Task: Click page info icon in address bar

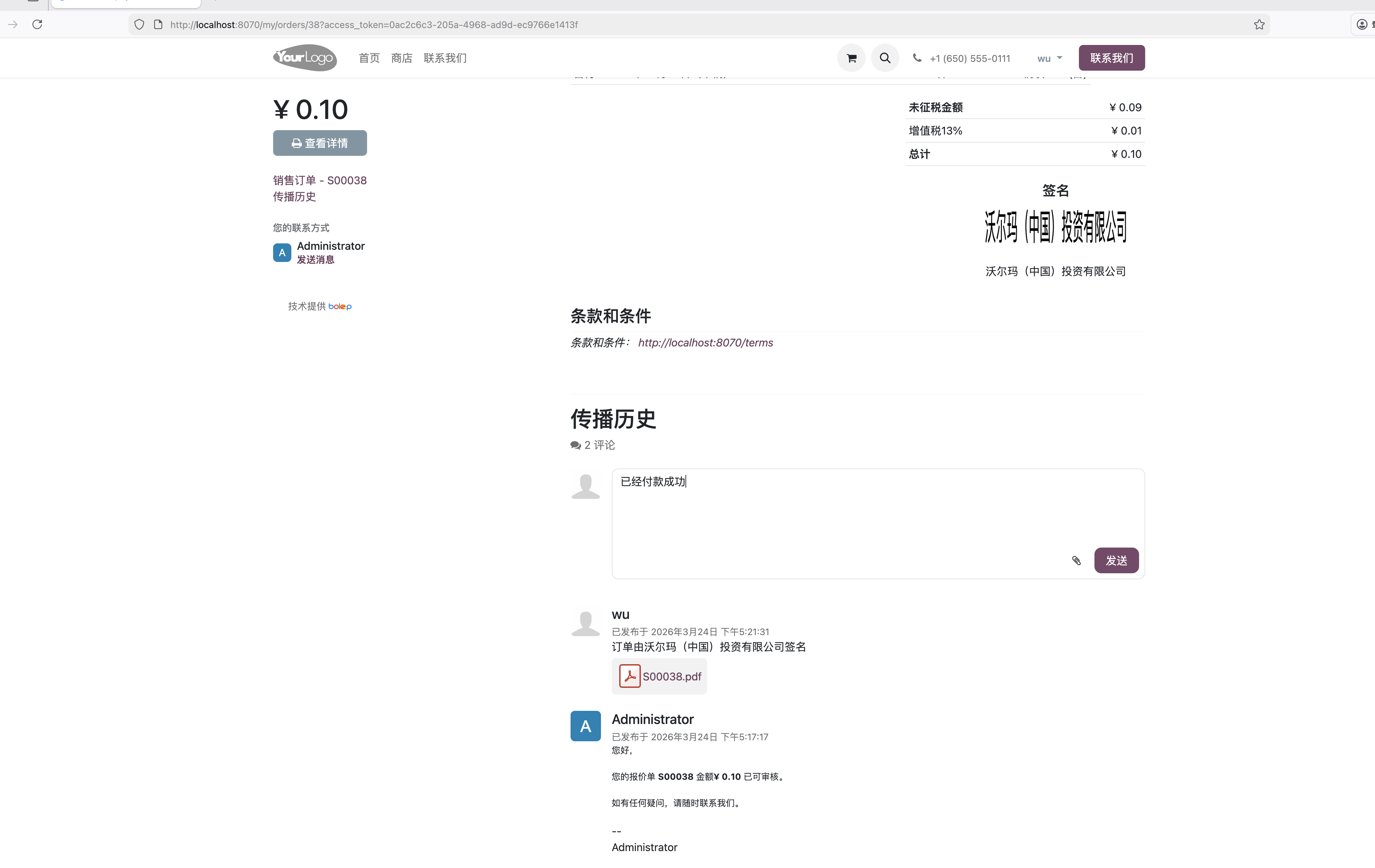Action: (x=158, y=25)
